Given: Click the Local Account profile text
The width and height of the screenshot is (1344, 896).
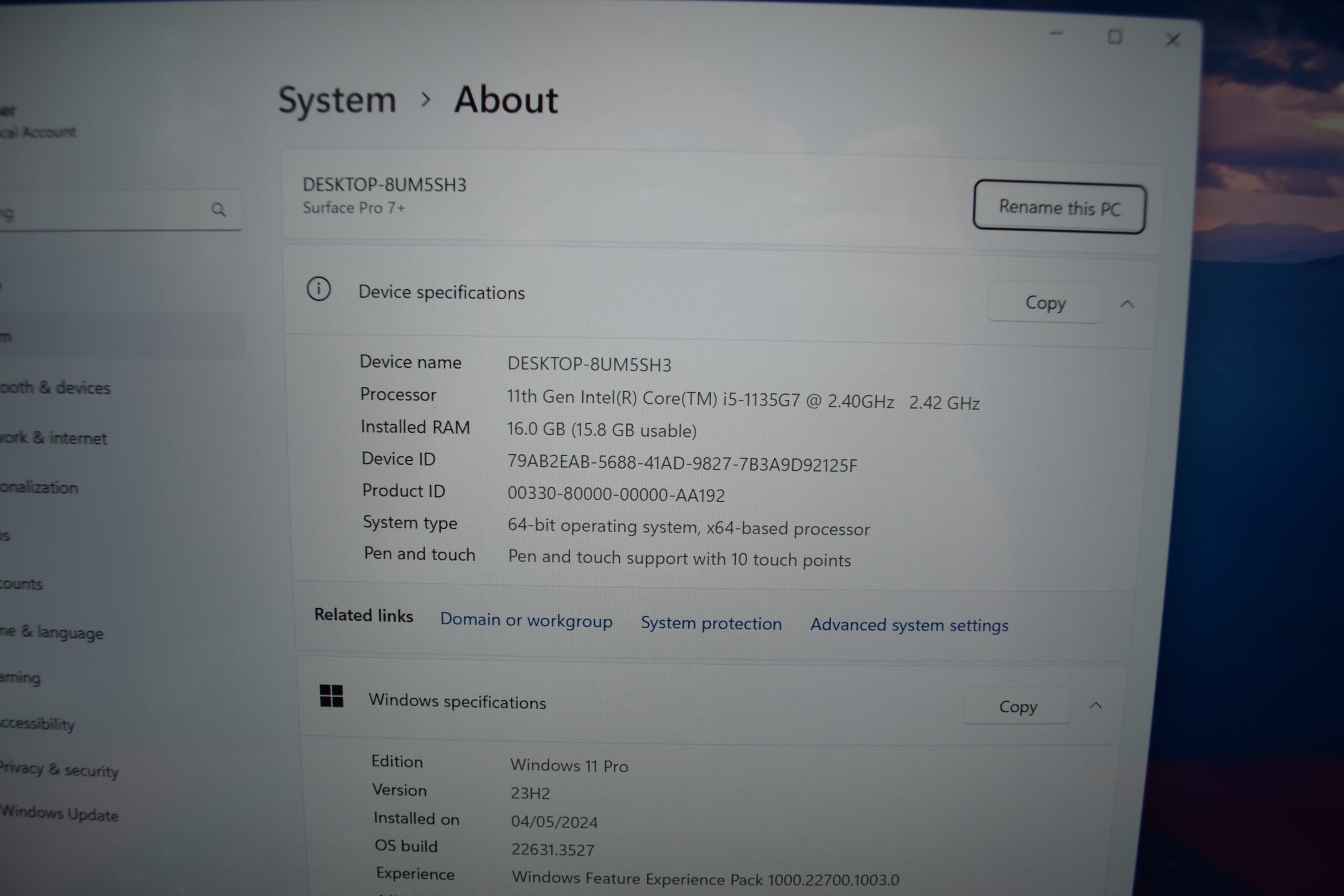Looking at the screenshot, I should click(x=38, y=132).
